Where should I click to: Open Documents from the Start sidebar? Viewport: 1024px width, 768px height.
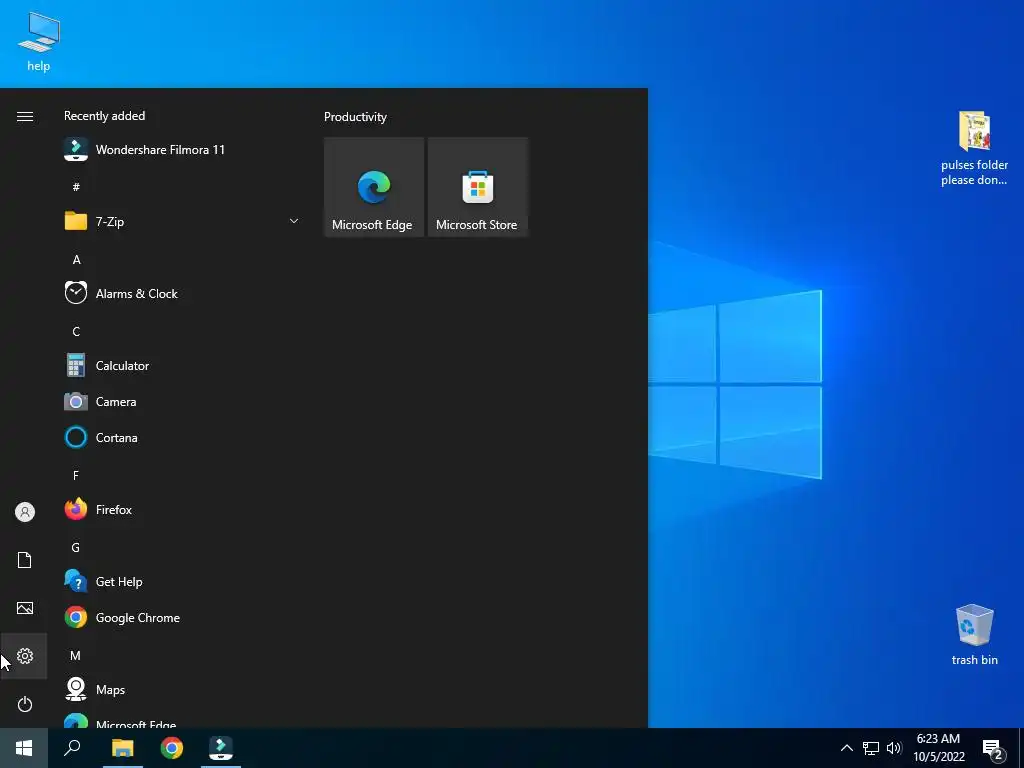tap(25, 560)
